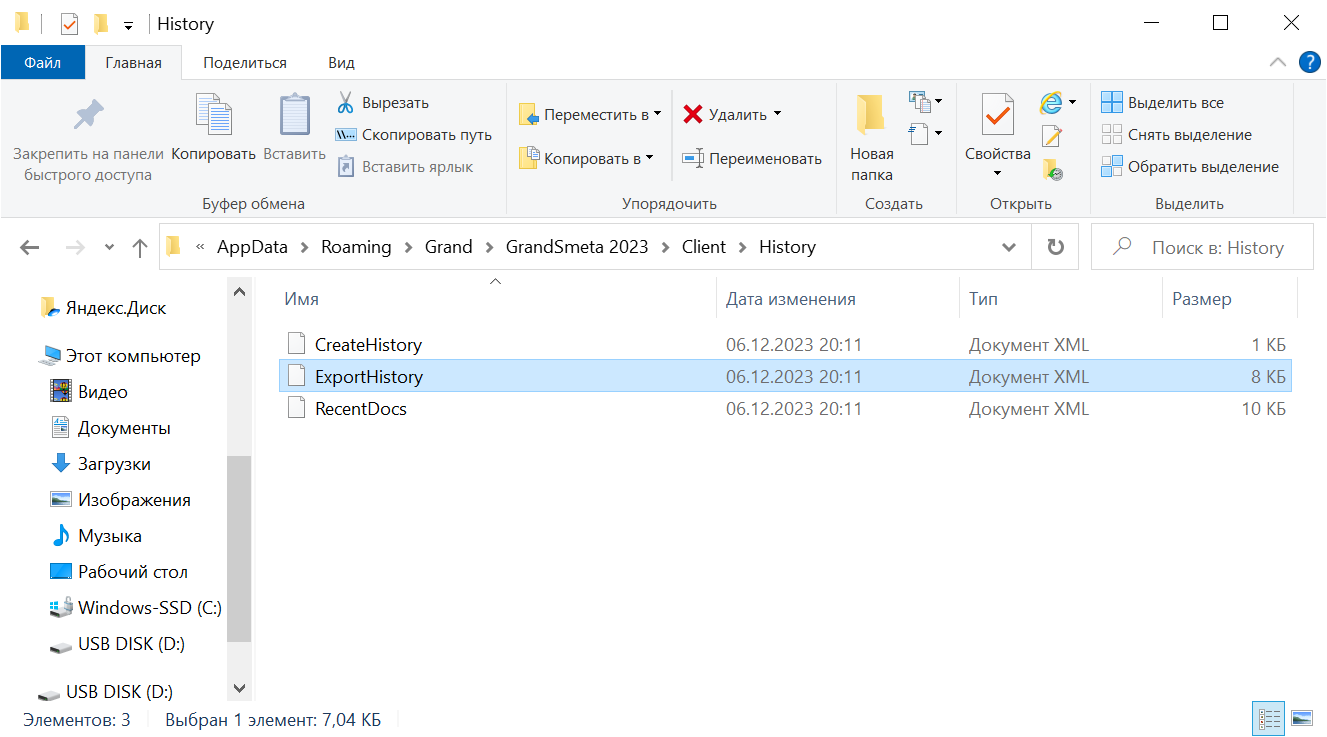The height and width of the screenshot is (737, 1327).
Task: Create a folder with Новая папка
Action: pos(872,138)
